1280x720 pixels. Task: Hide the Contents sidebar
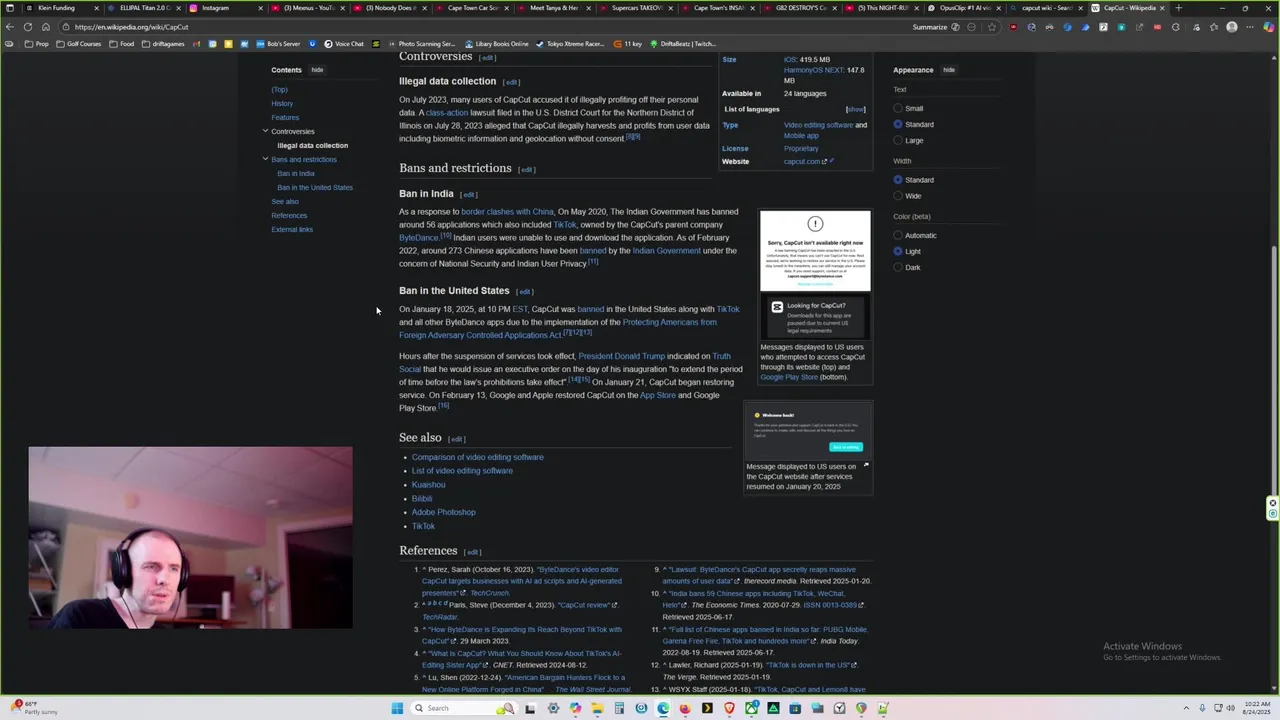(317, 70)
